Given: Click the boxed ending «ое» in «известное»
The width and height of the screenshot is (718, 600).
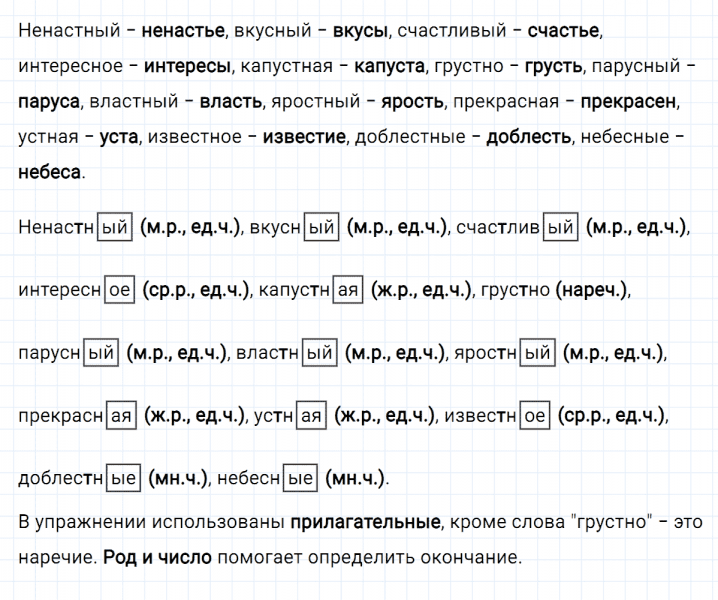Looking at the screenshot, I should (534, 416).
